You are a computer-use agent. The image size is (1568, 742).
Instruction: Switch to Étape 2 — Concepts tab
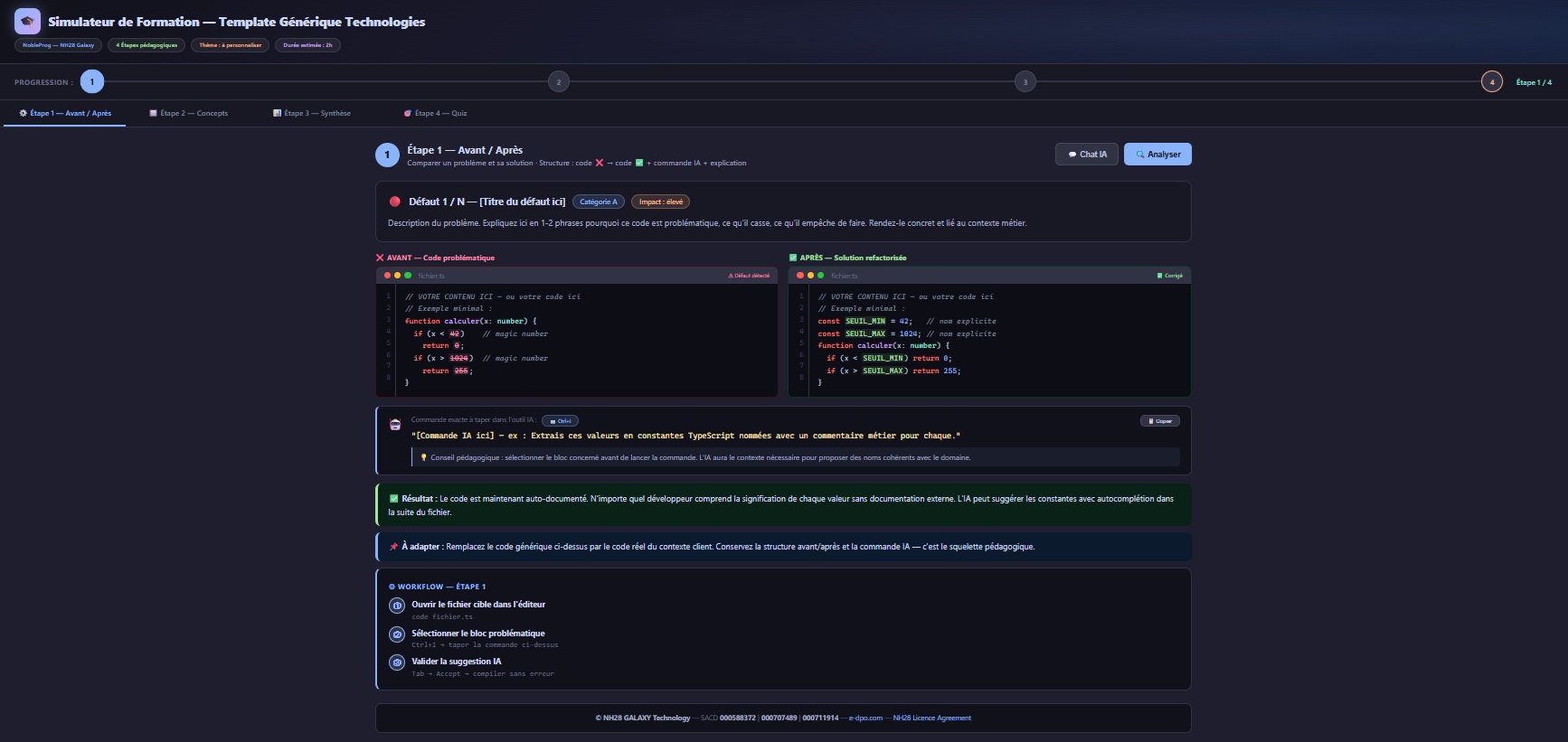click(189, 113)
